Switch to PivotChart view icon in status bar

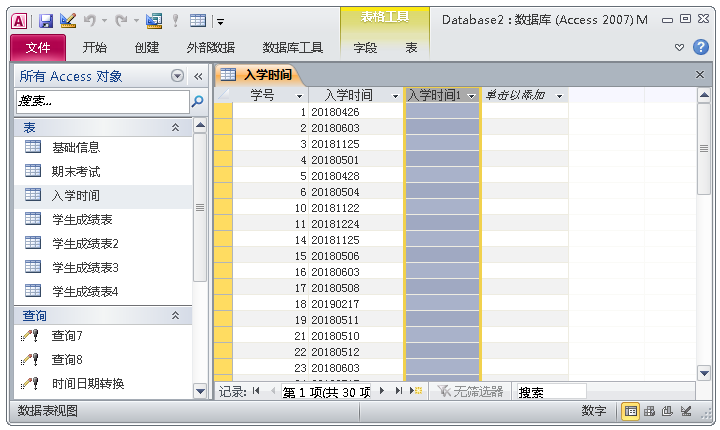pos(667,411)
